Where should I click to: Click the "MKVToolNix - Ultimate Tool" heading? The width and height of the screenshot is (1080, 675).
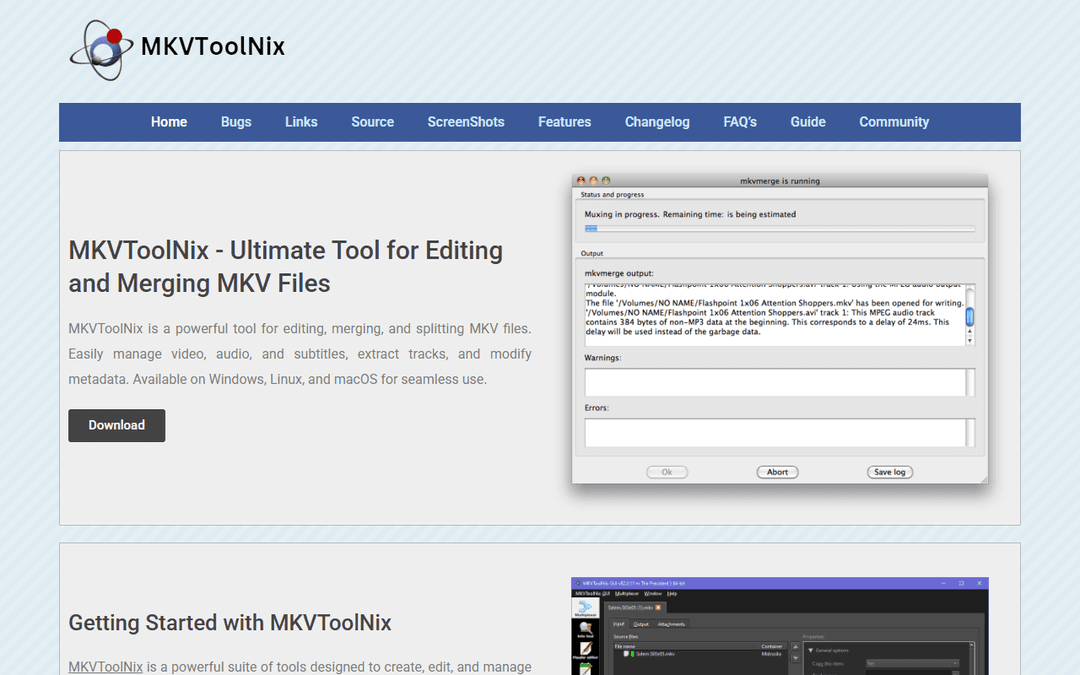click(x=285, y=267)
